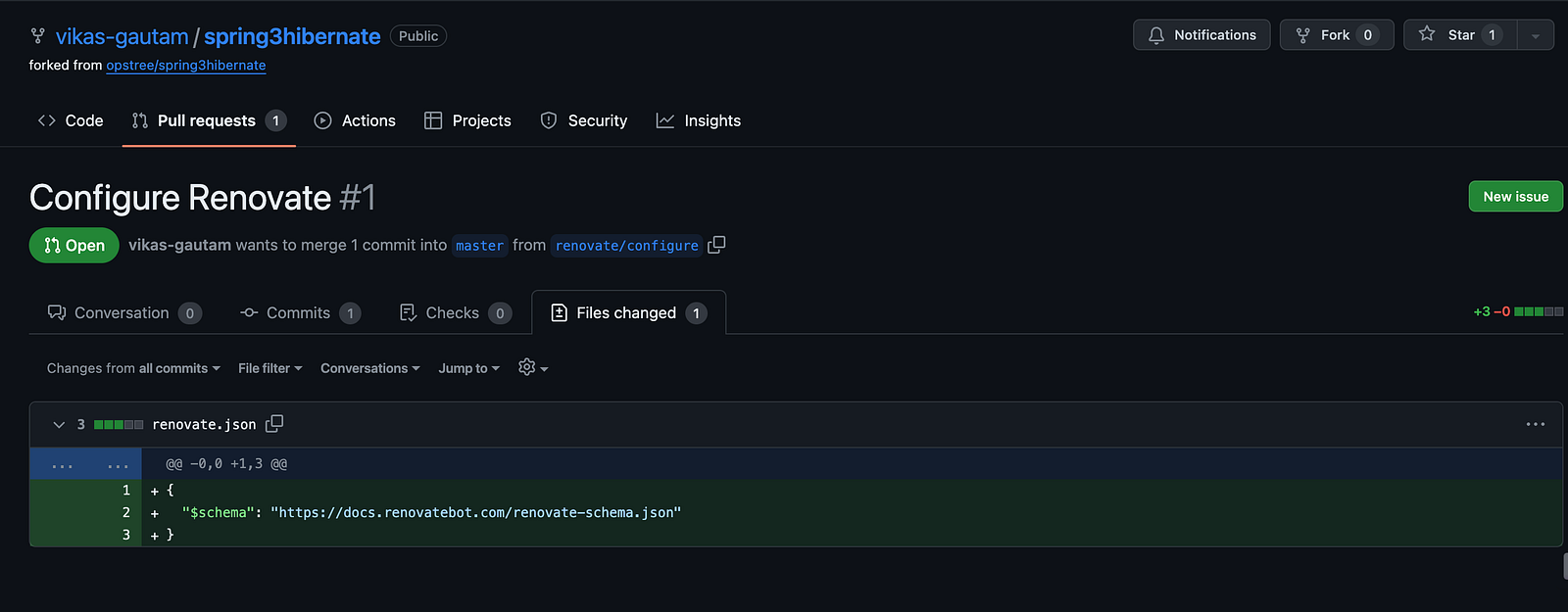Image resolution: width=1568 pixels, height=612 pixels.
Task: Open the Commits tab
Action: [x=300, y=313]
